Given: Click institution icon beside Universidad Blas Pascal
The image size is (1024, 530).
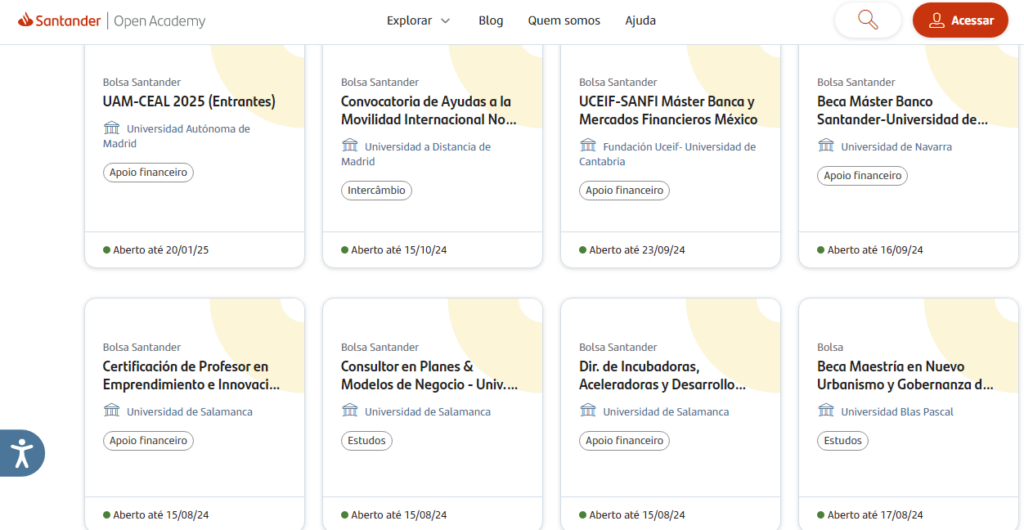Looking at the screenshot, I should 826,411.
